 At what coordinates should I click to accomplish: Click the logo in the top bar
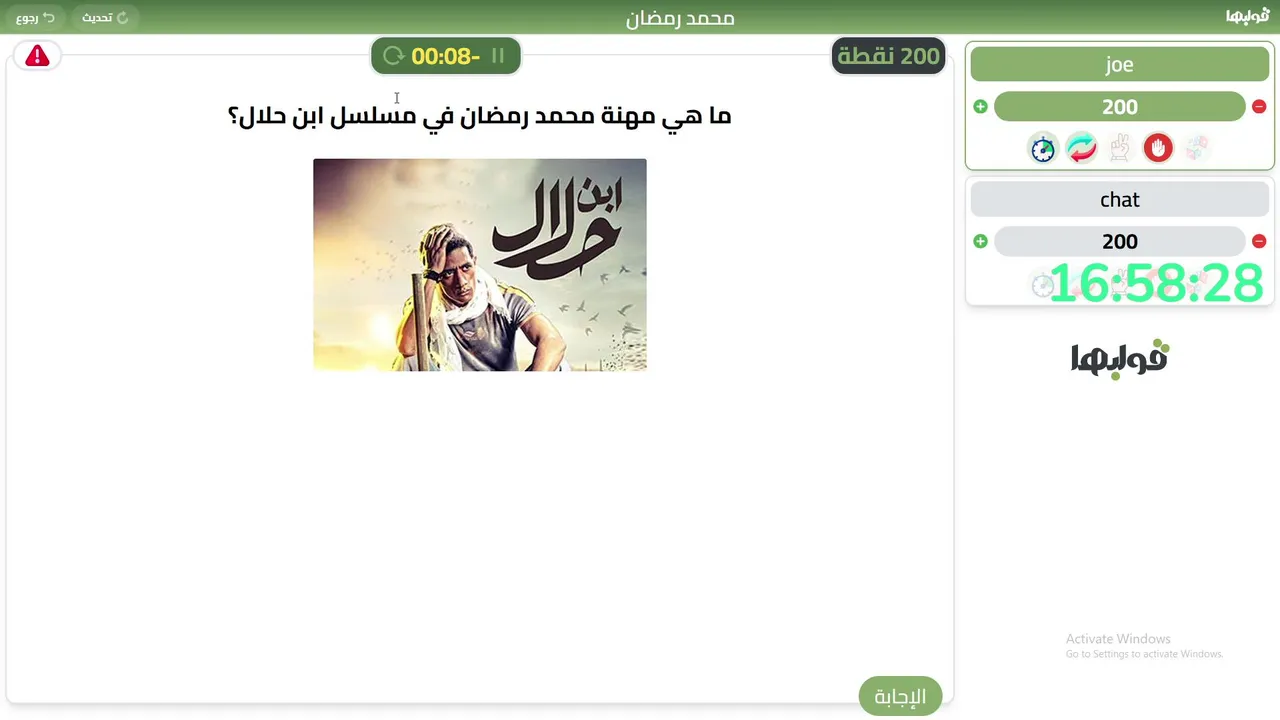(x=1248, y=16)
